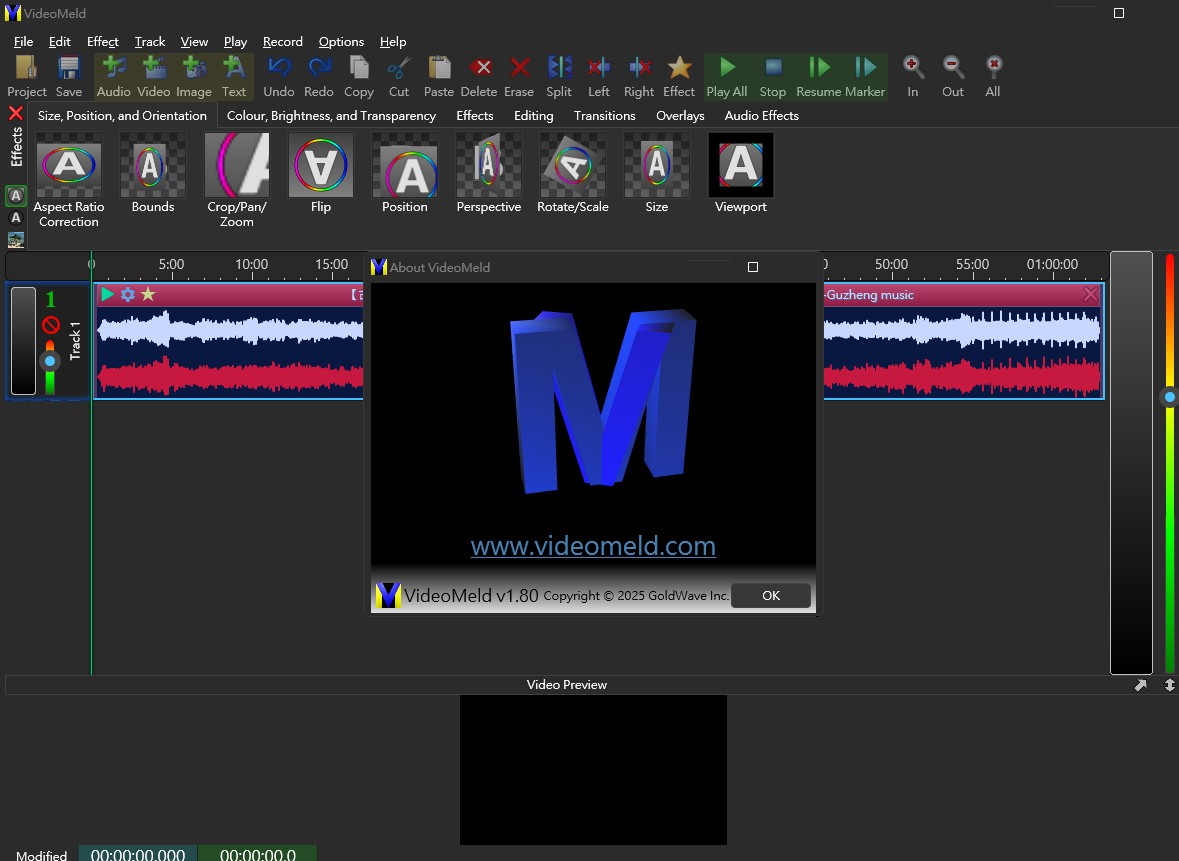
Task: Add an audio file with Audio button
Action: tap(114, 76)
